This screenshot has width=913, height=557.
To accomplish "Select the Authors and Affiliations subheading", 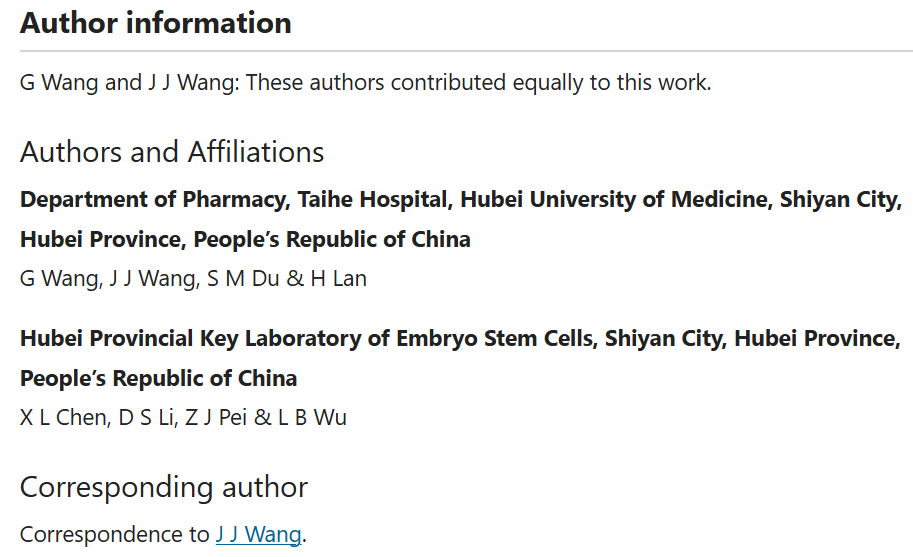I will [x=172, y=152].
